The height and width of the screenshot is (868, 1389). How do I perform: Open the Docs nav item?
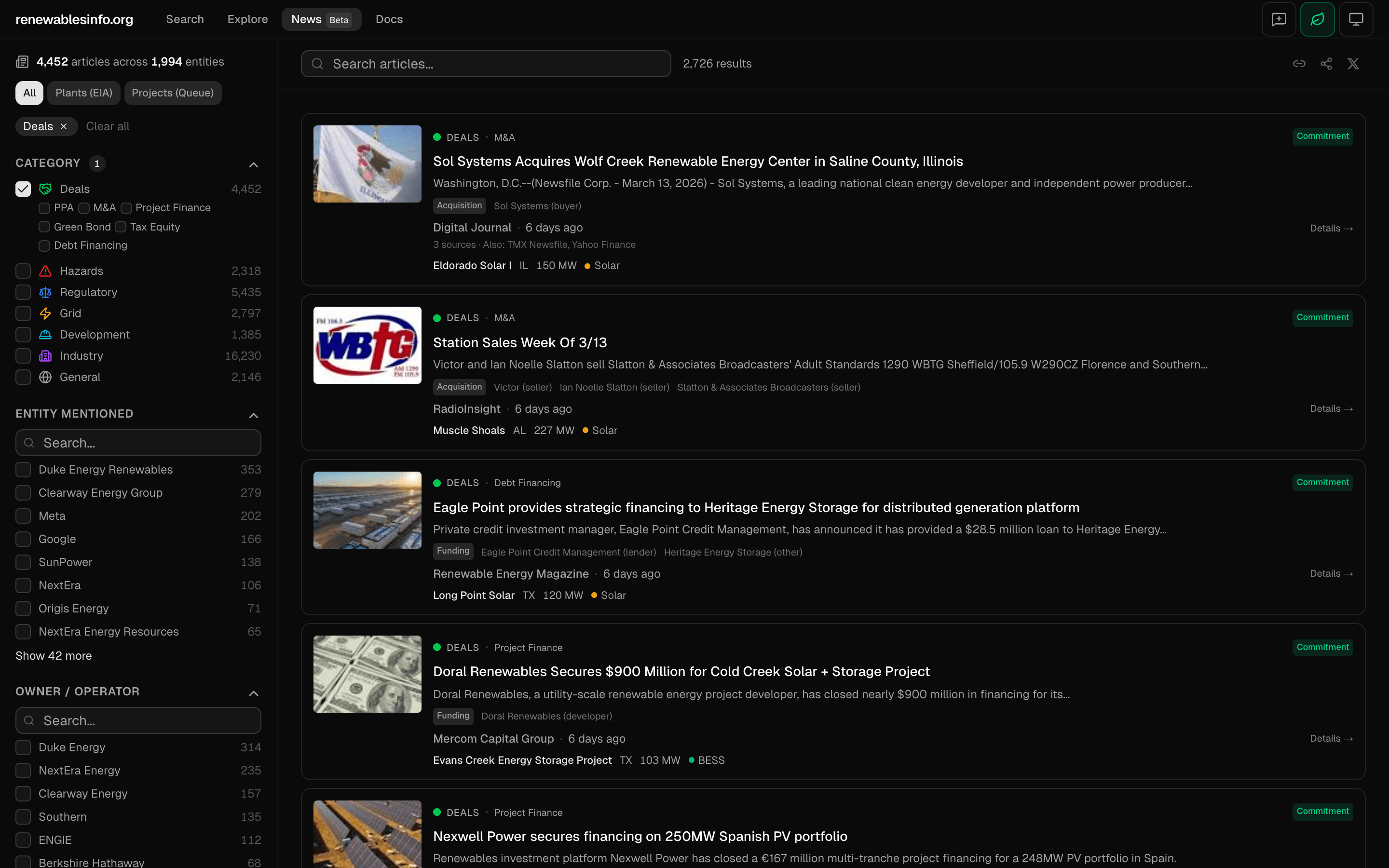(x=389, y=19)
